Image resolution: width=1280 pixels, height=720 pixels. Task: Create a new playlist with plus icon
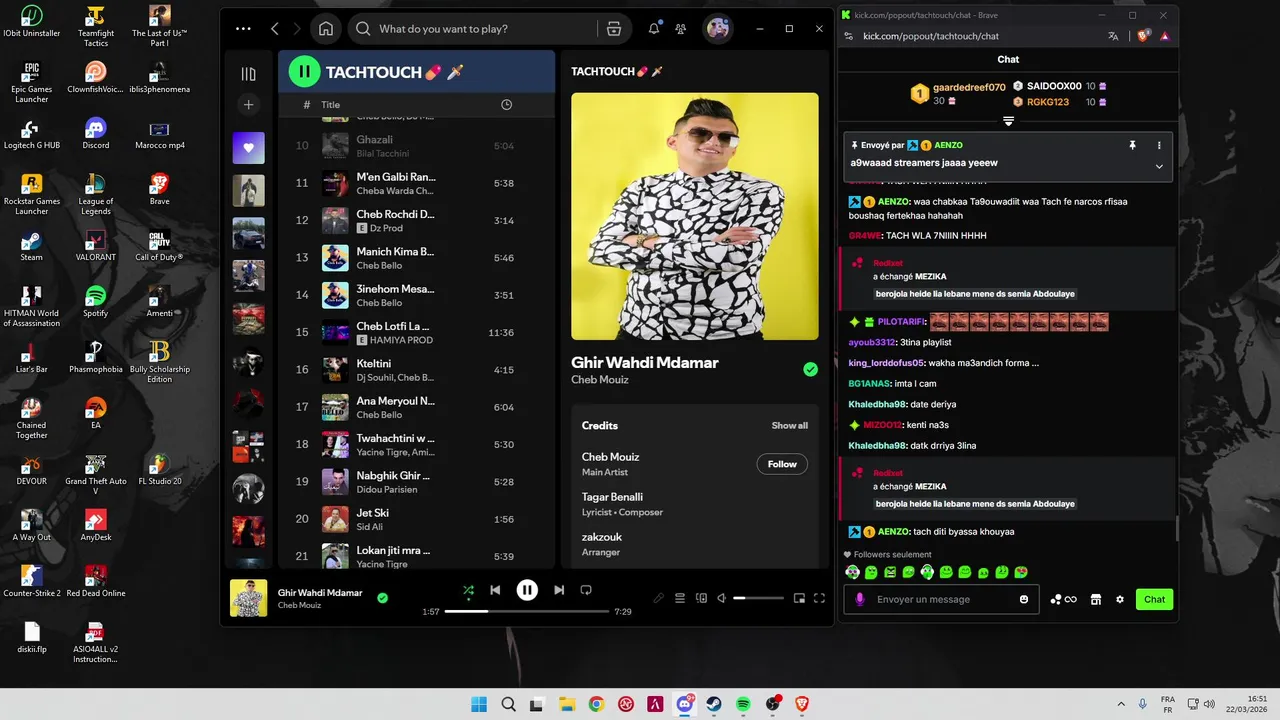[249, 104]
